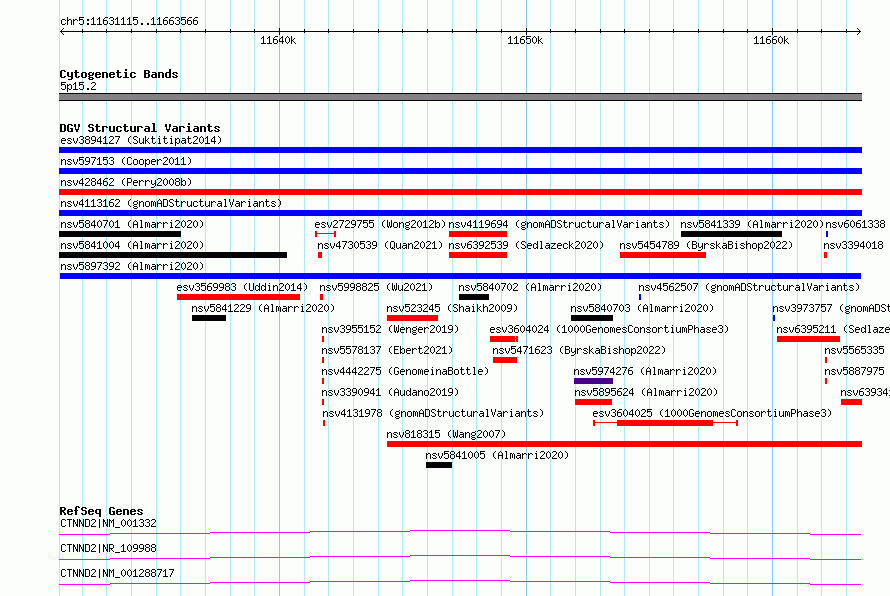Open nsv6061338 variant label
This screenshot has width=890, height=596.
pos(855,224)
